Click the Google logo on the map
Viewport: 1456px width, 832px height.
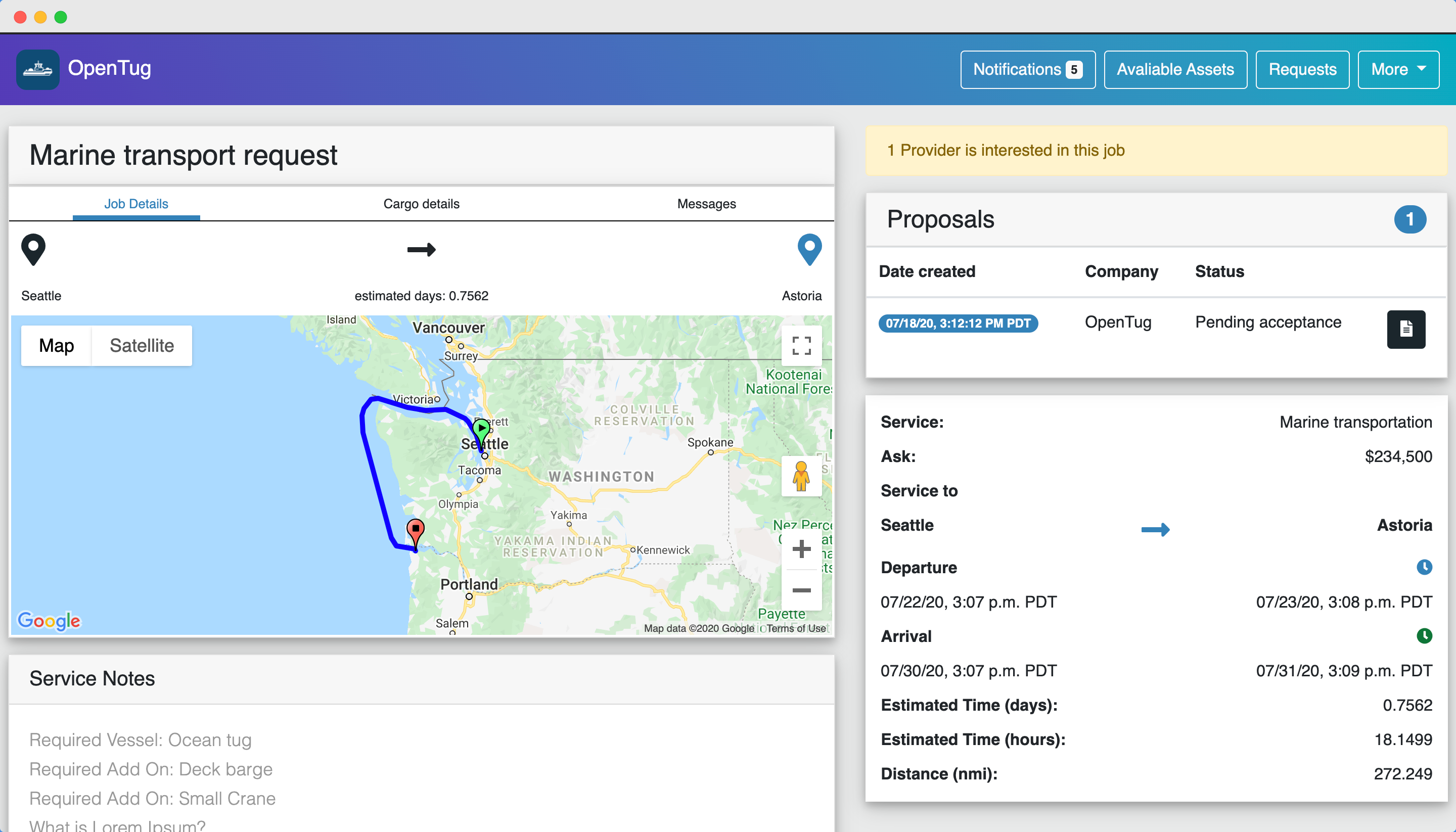point(49,620)
